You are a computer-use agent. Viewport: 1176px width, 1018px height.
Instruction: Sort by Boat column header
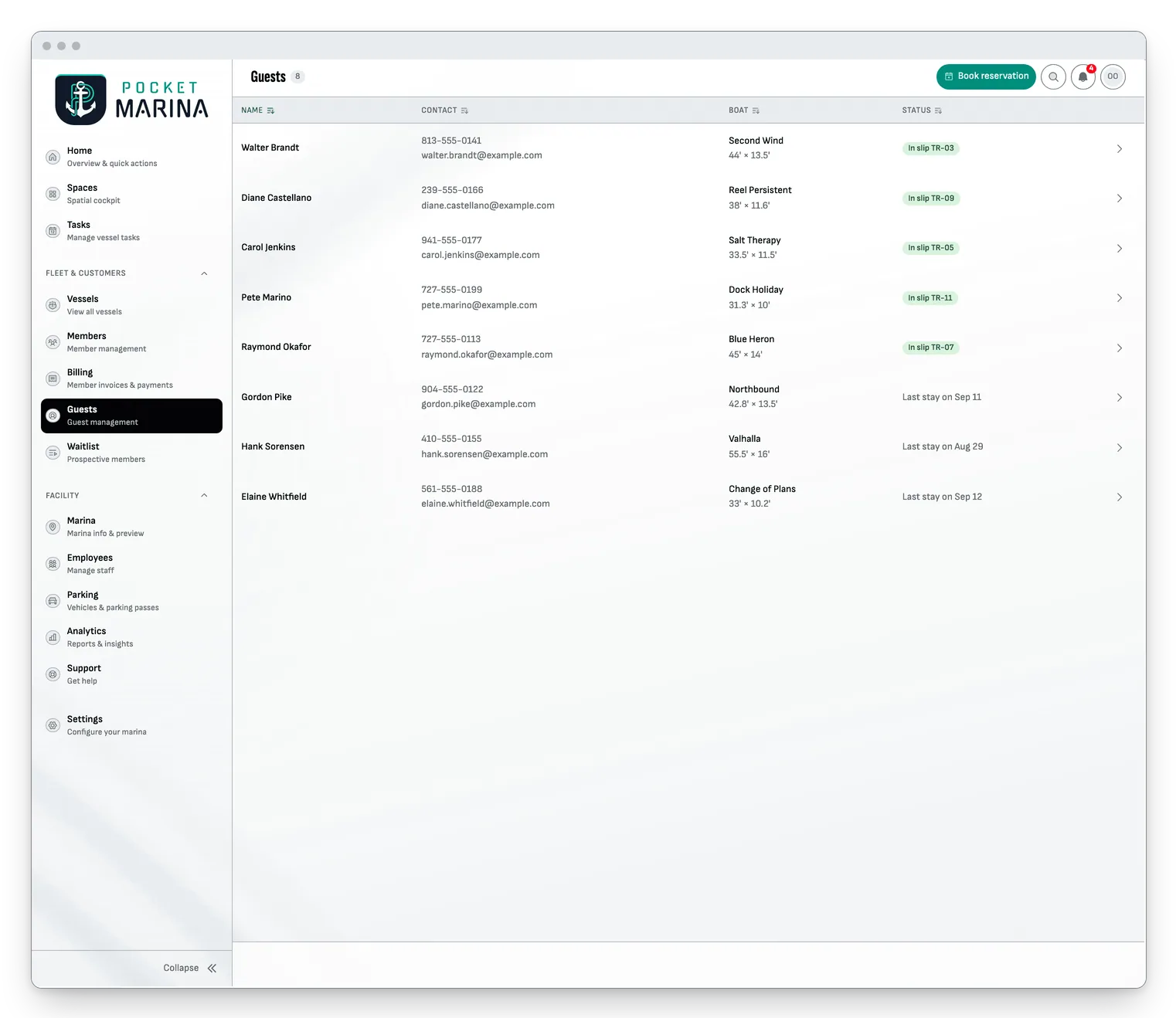[x=744, y=110]
